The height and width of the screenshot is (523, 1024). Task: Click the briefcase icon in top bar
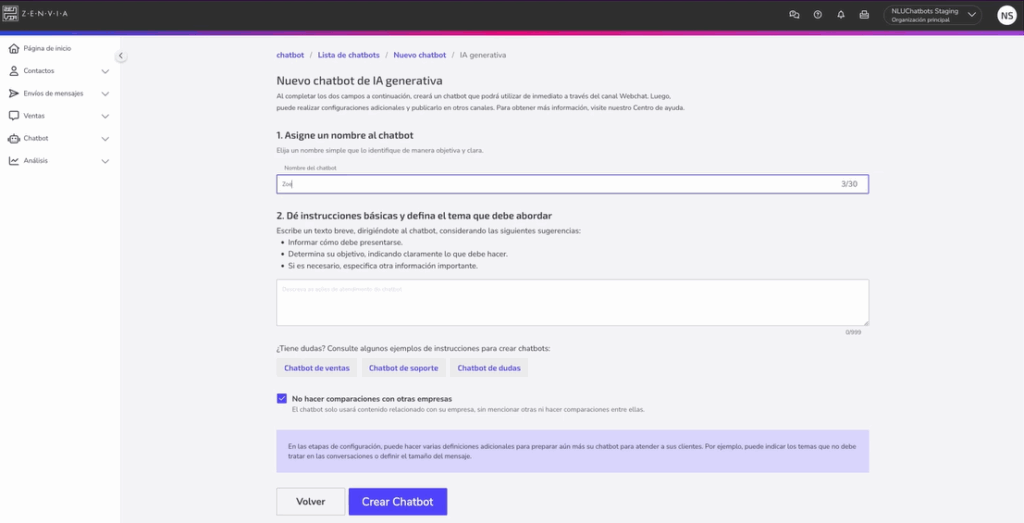tap(864, 15)
